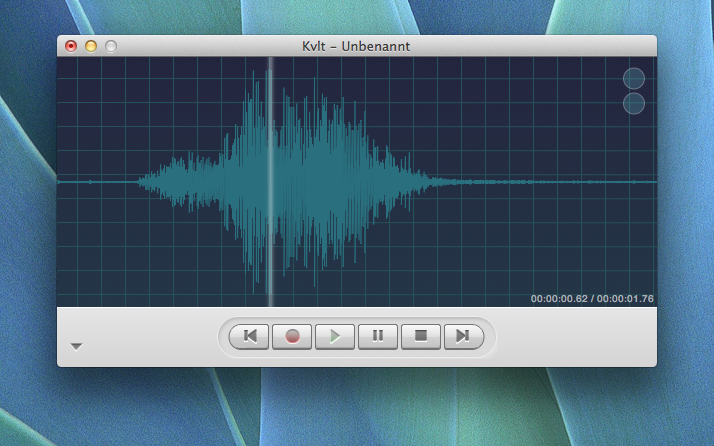Stop playback with the square stop button

click(421, 337)
